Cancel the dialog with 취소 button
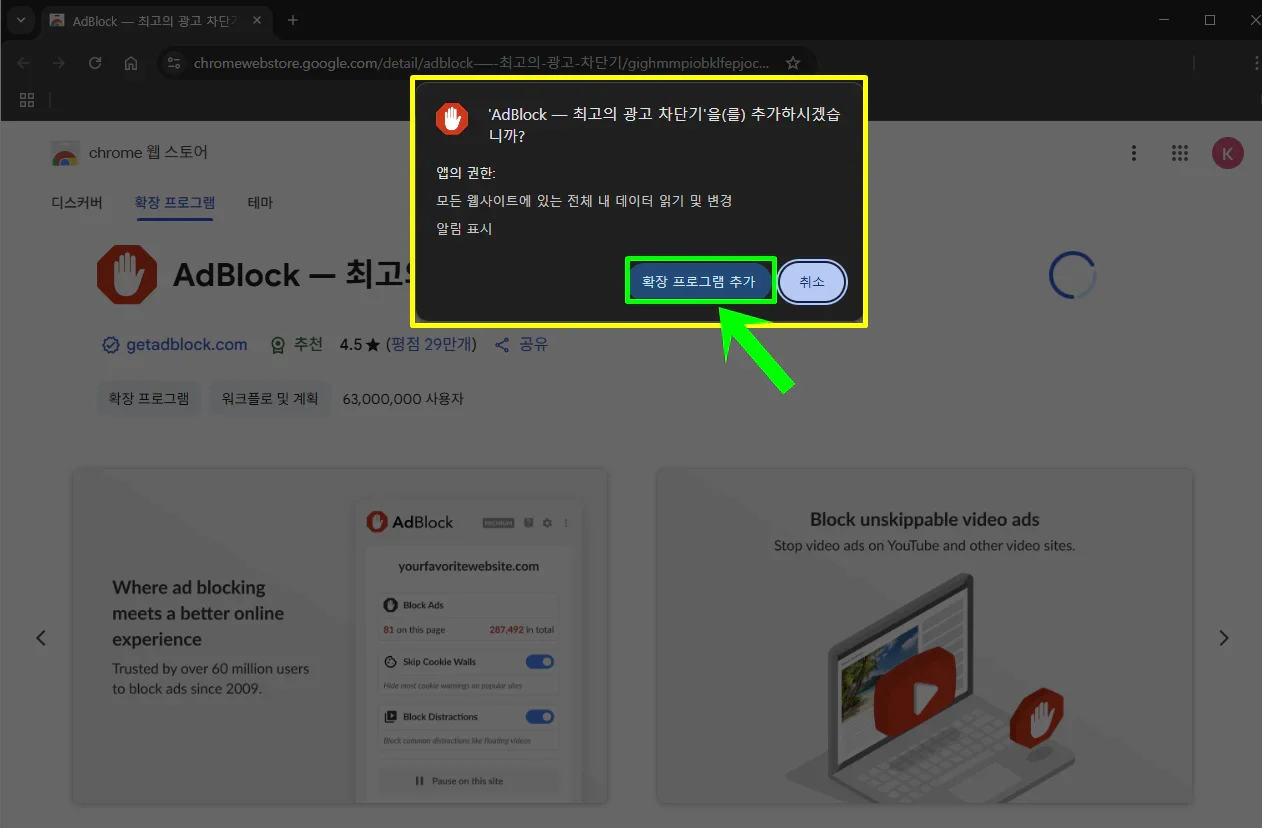This screenshot has height=828, width=1262. coord(812,282)
